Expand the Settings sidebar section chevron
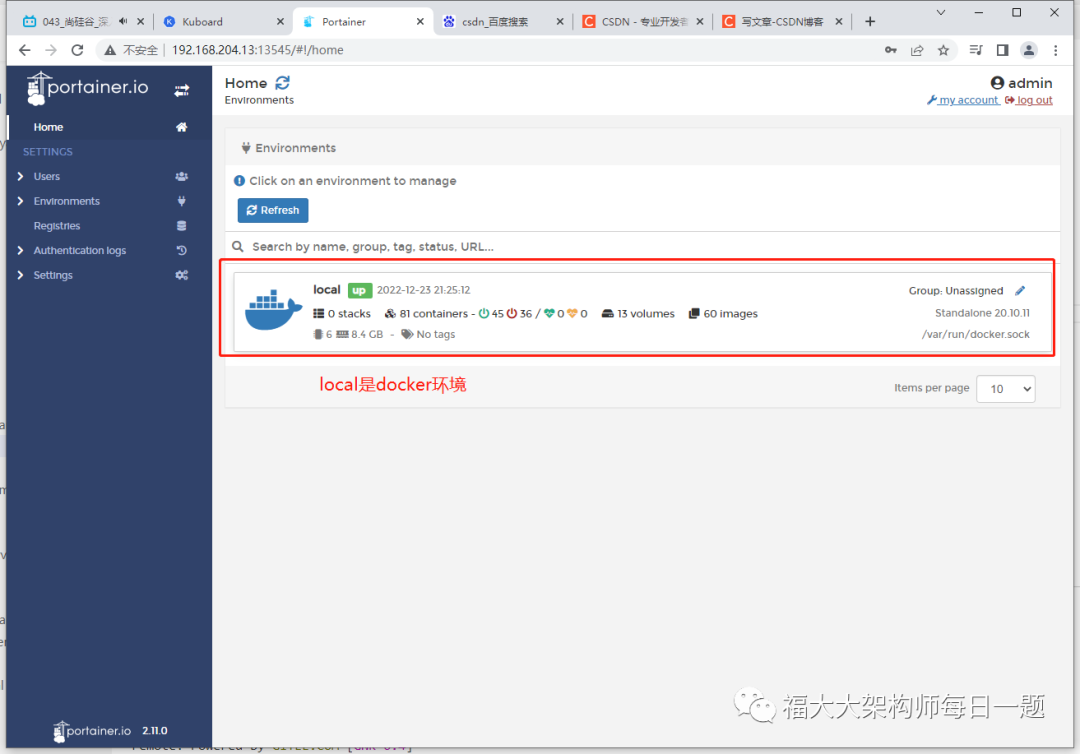Screen dimensions: 1080x754 coord(20,275)
